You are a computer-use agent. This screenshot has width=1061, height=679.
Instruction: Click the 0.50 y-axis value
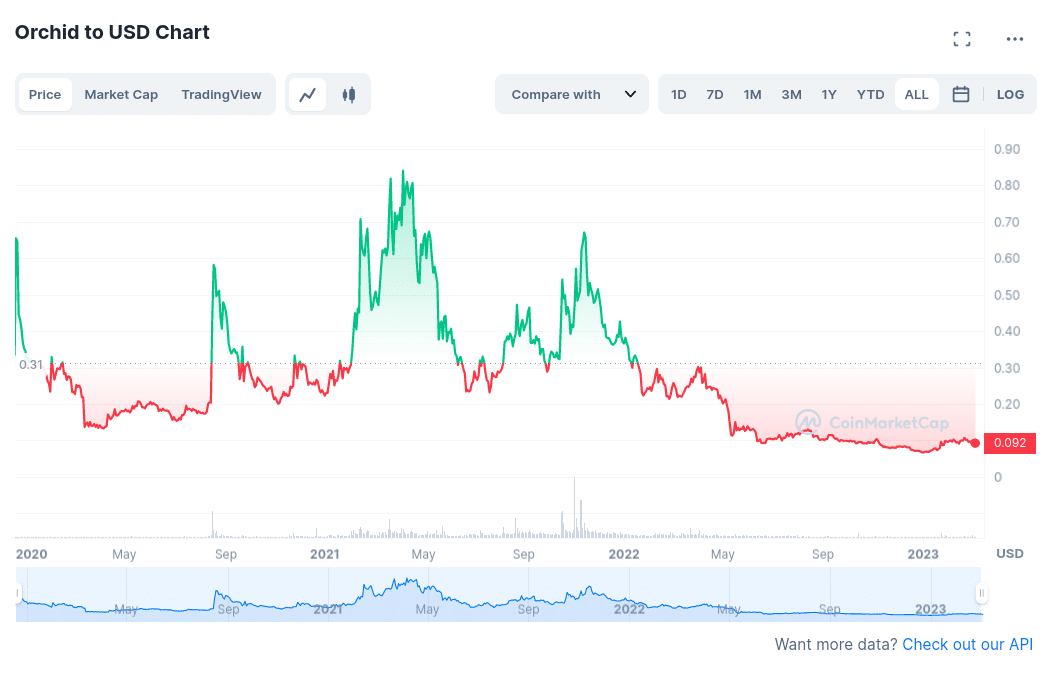click(1007, 295)
